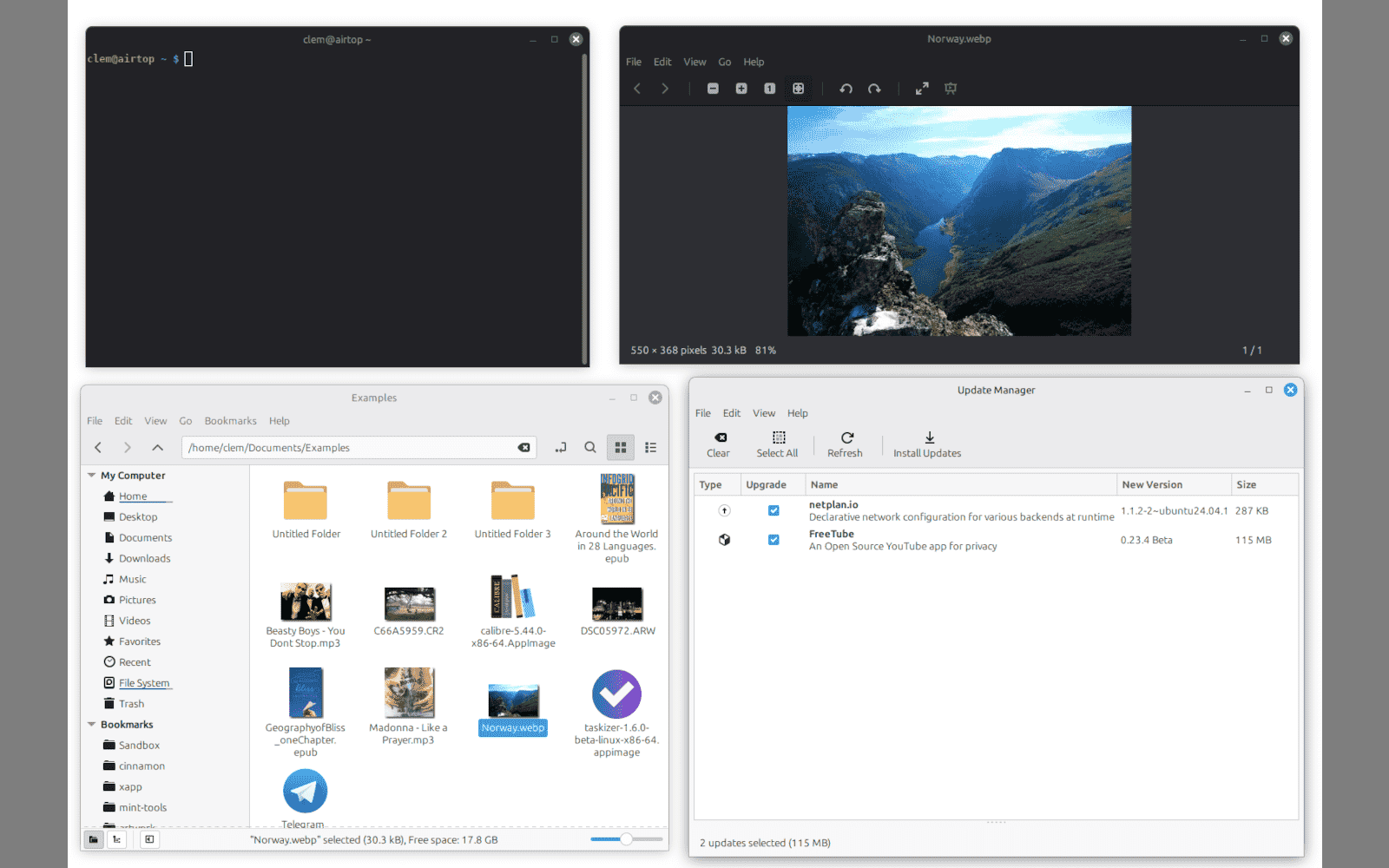Switch file manager to list view
1389x868 pixels.
click(651, 448)
